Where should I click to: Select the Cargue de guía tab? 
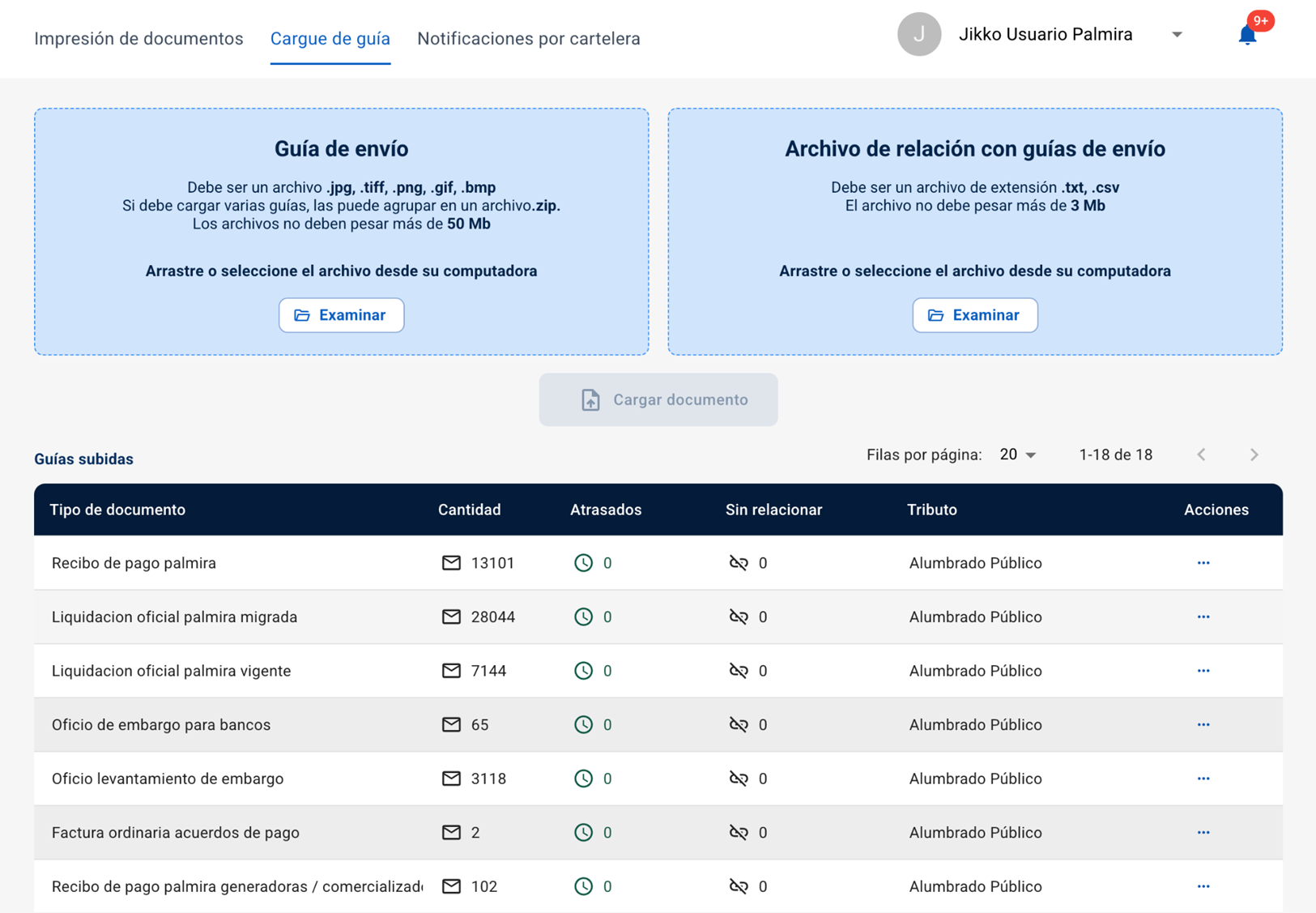(x=330, y=39)
